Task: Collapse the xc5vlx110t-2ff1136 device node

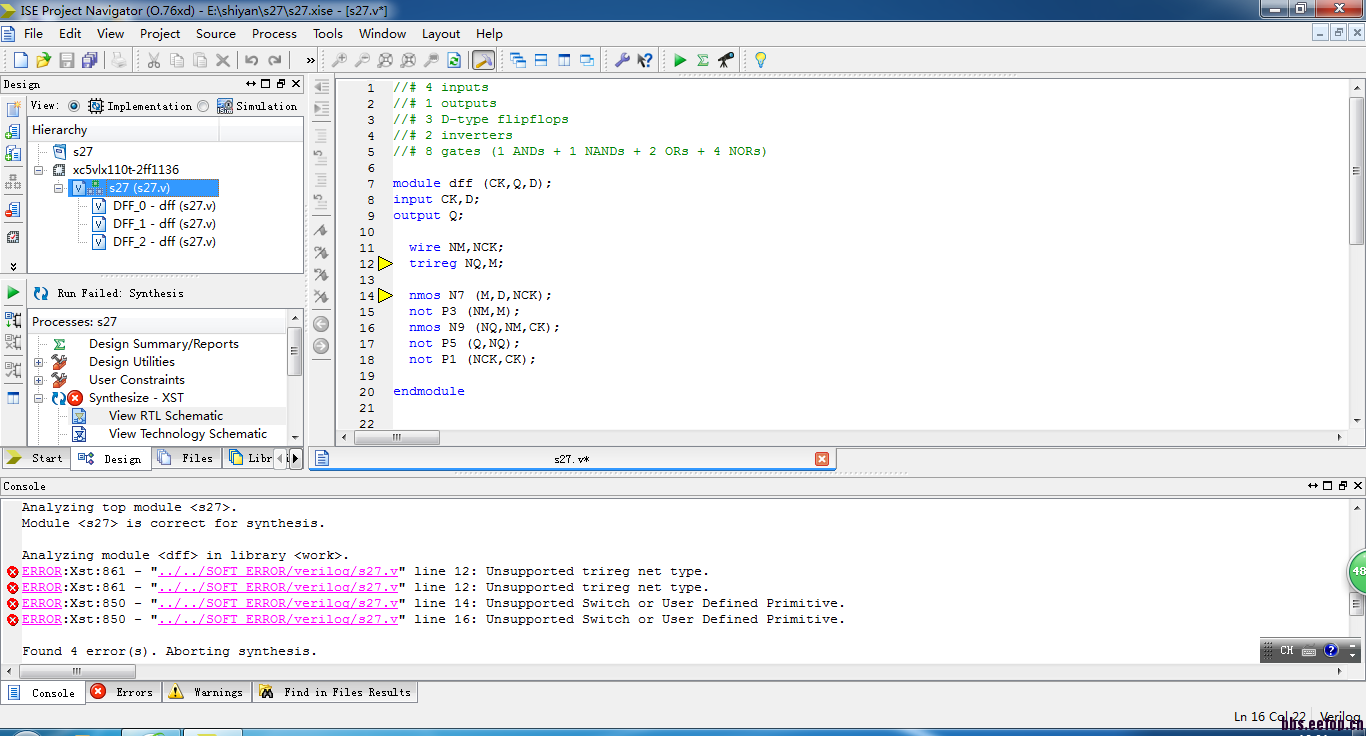Action: pyautogui.click(x=39, y=170)
